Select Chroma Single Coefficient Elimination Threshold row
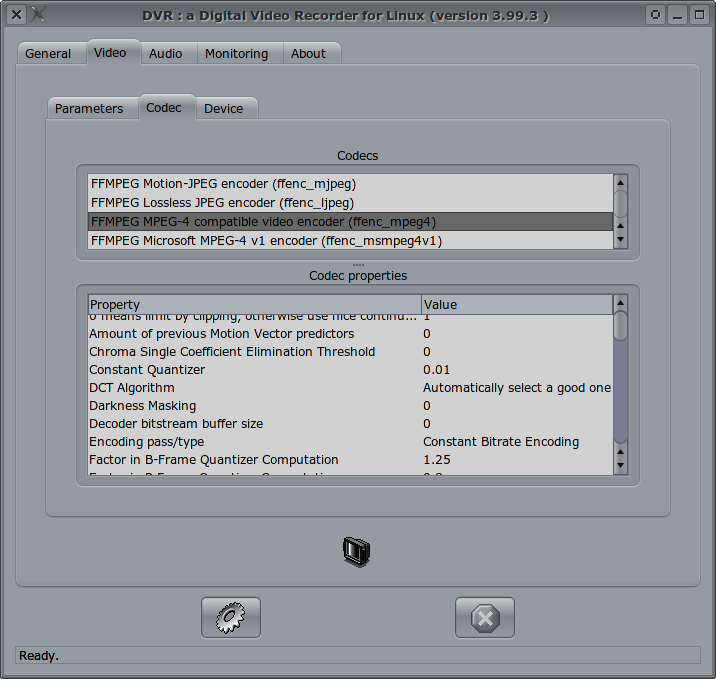Viewport: 716px width, 679px height. pyautogui.click(x=350, y=352)
